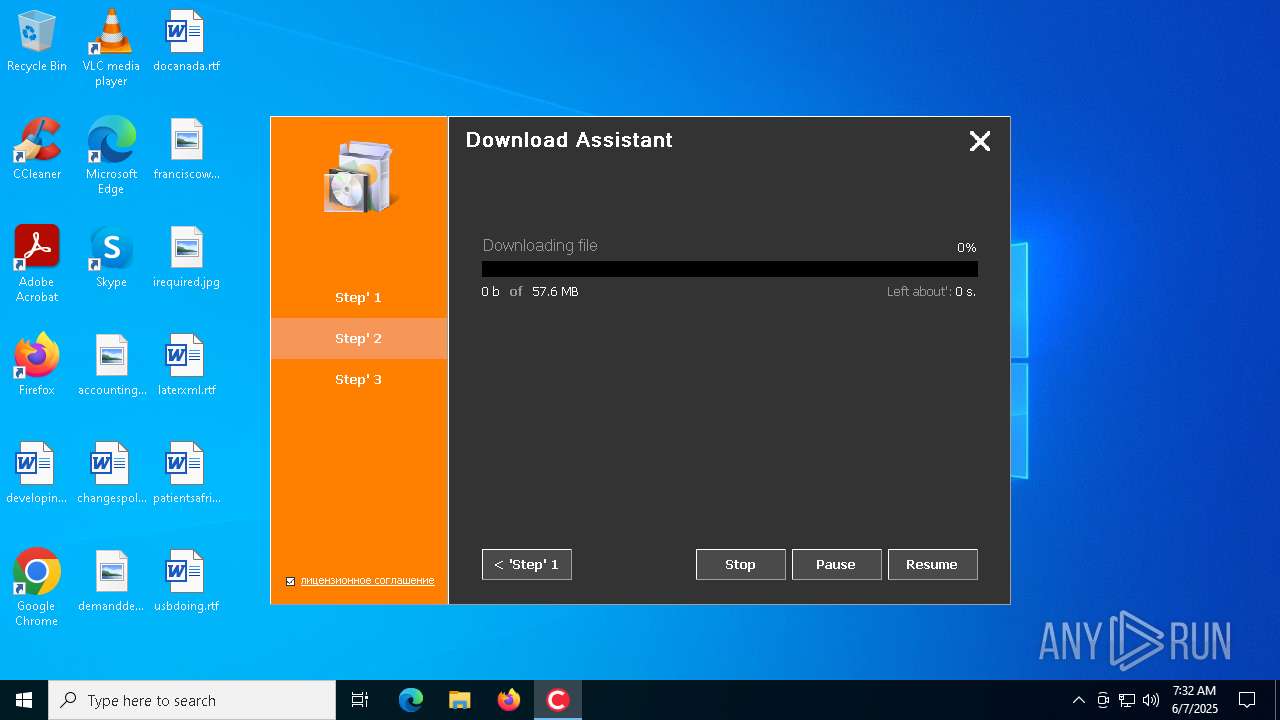Select the changespol Word document icon
This screenshot has height=720, width=1280.
pyautogui.click(x=111, y=474)
